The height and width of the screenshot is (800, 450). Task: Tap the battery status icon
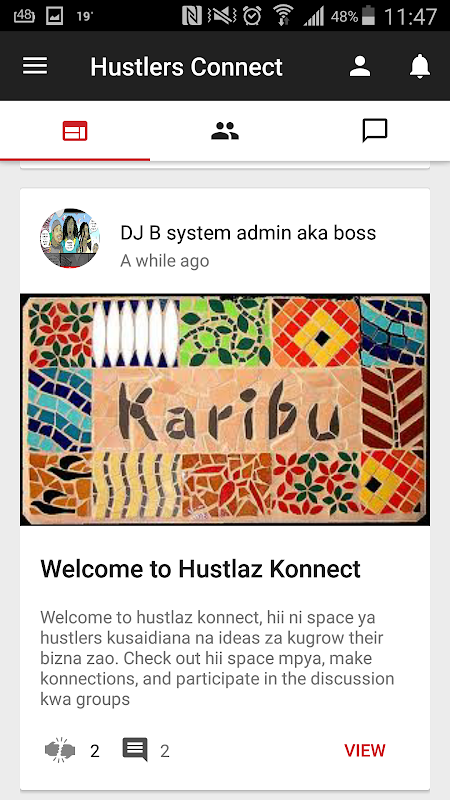click(x=368, y=16)
